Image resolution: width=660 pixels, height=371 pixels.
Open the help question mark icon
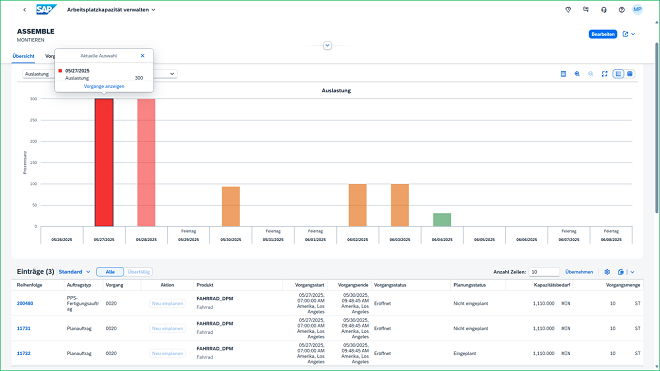click(x=621, y=10)
